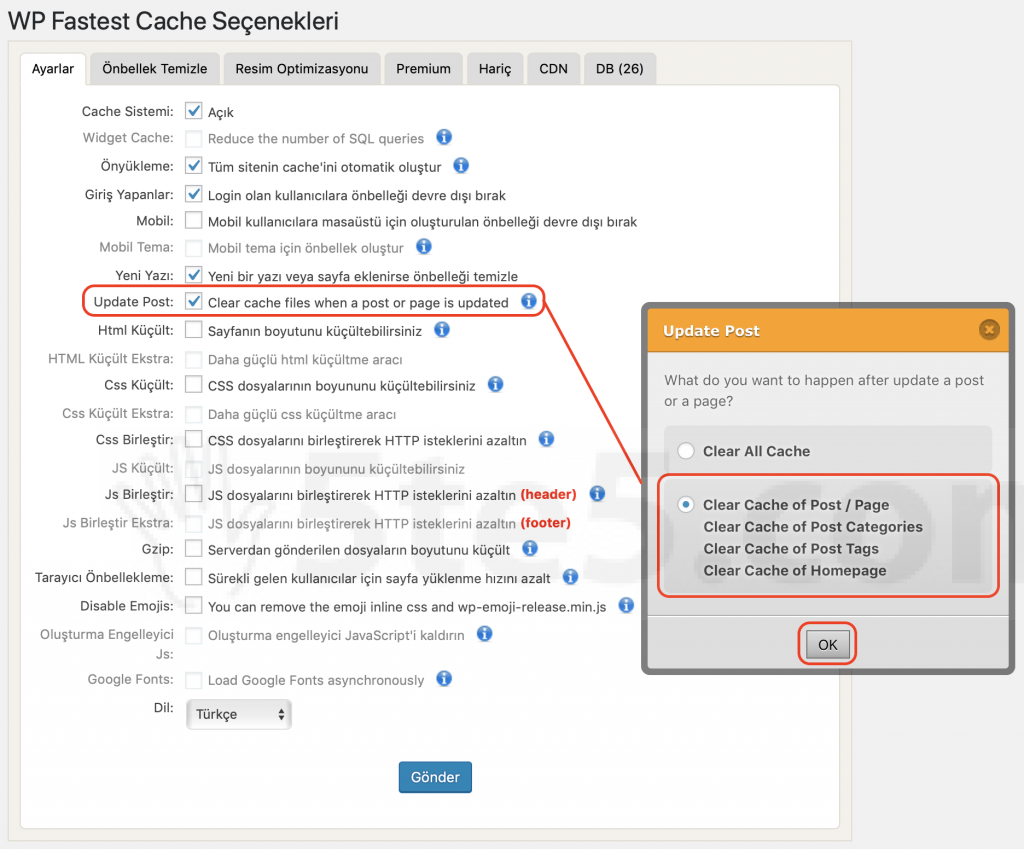
Task: Click the Css Küçült info icon
Action: point(495,384)
